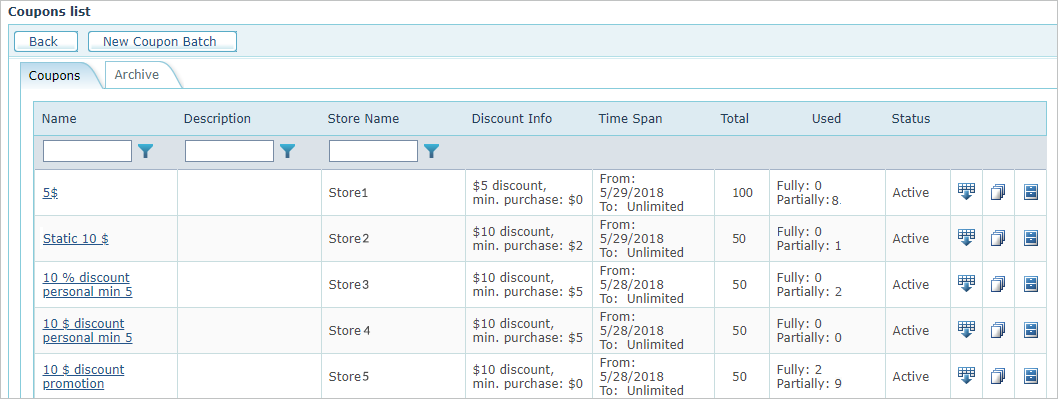The width and height of the screenshot is (1058, 399).
Task: Open the Static 10 $ coupon link
Action: pyautogui.click(x=76, y=238)
